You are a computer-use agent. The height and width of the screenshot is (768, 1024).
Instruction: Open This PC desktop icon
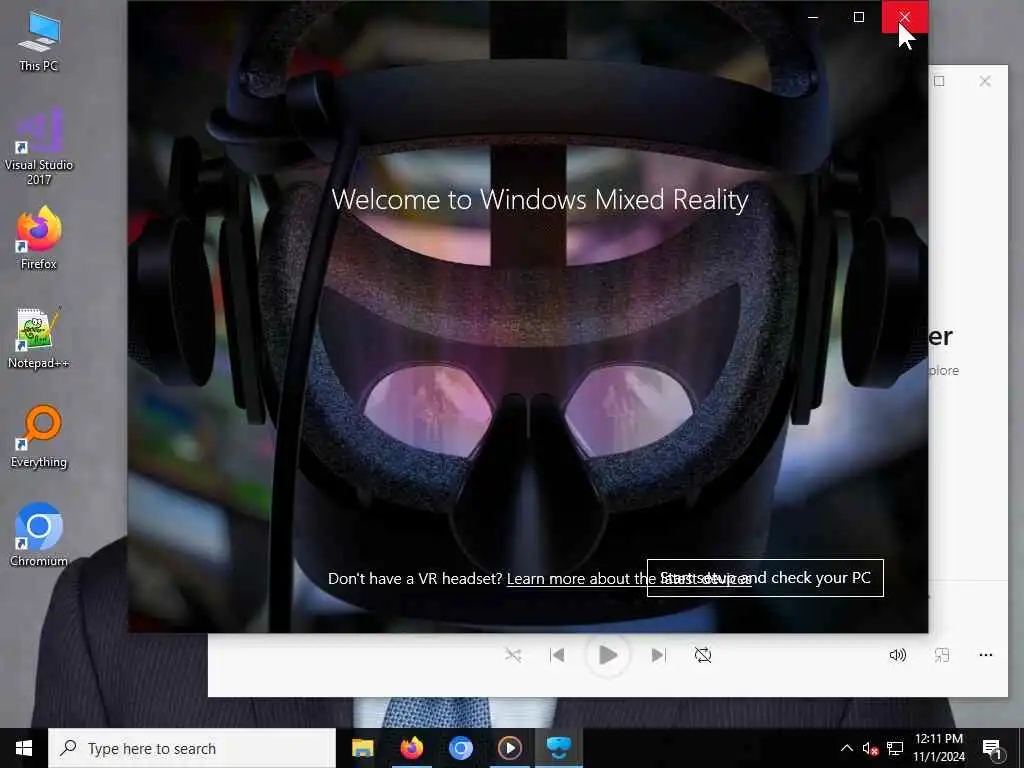(39, 40)
